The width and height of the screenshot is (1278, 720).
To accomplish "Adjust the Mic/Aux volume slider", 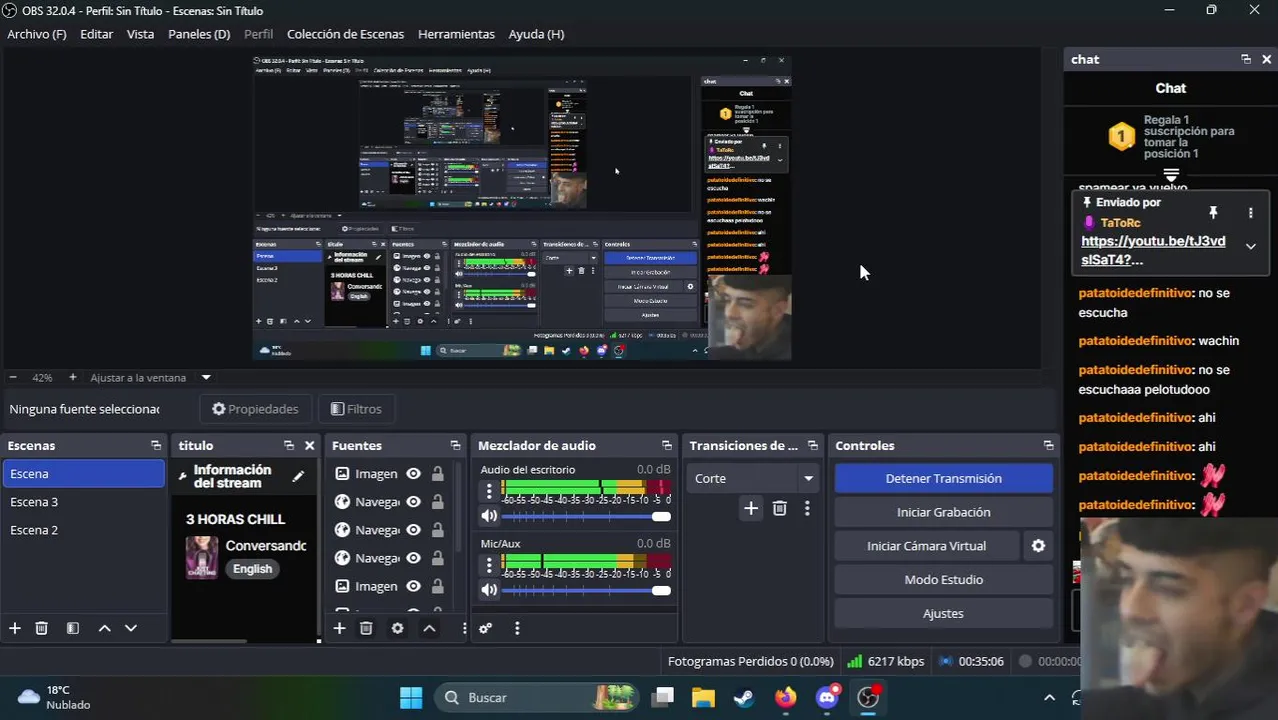I will (x=586, y=590).
